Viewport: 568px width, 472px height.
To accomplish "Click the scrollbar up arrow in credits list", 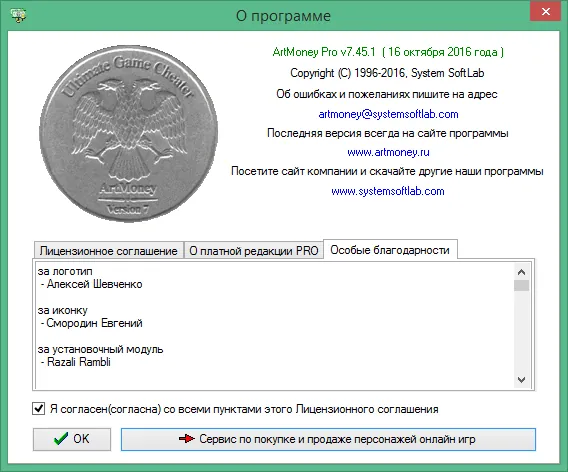I will (521, 272).
